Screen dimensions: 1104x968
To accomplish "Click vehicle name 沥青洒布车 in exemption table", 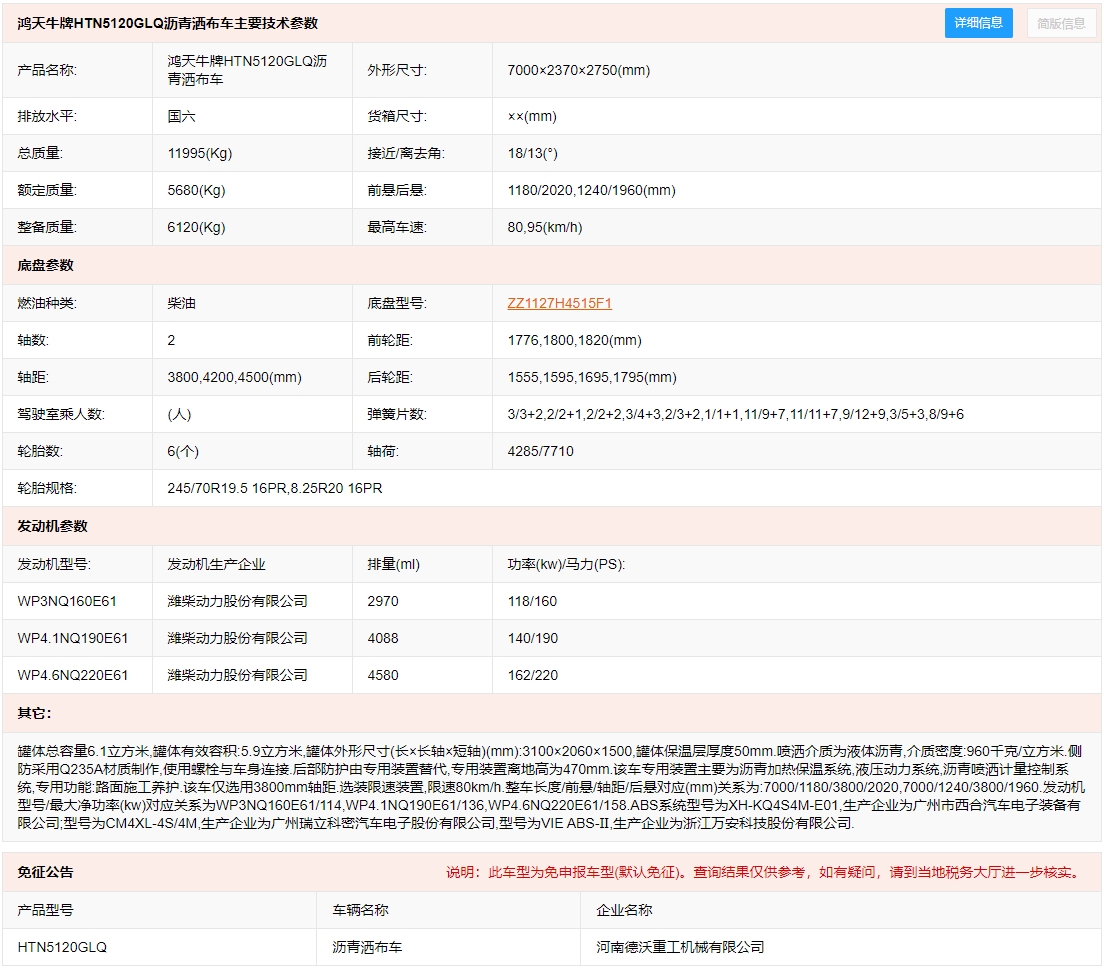I will tap(367, 948).
